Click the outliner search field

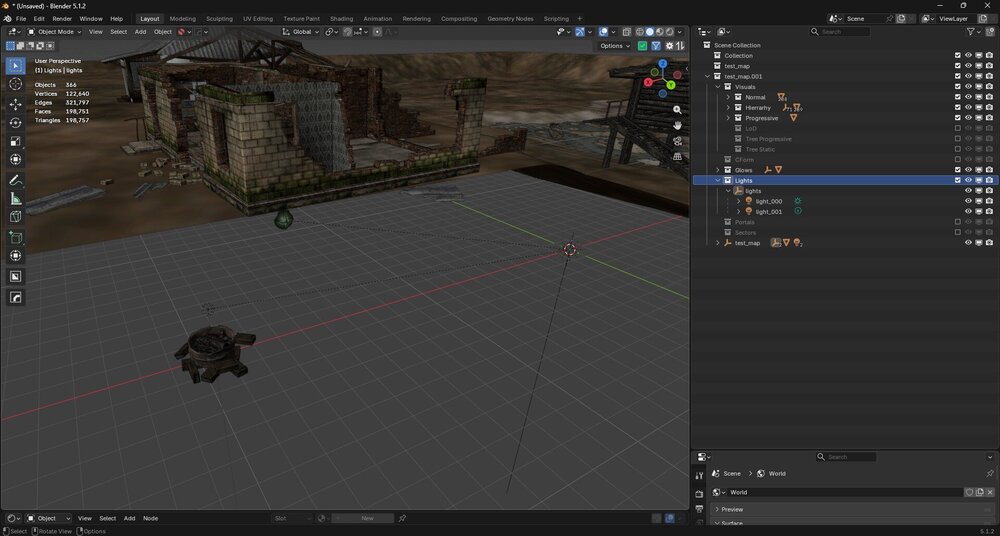click(841, 31)
